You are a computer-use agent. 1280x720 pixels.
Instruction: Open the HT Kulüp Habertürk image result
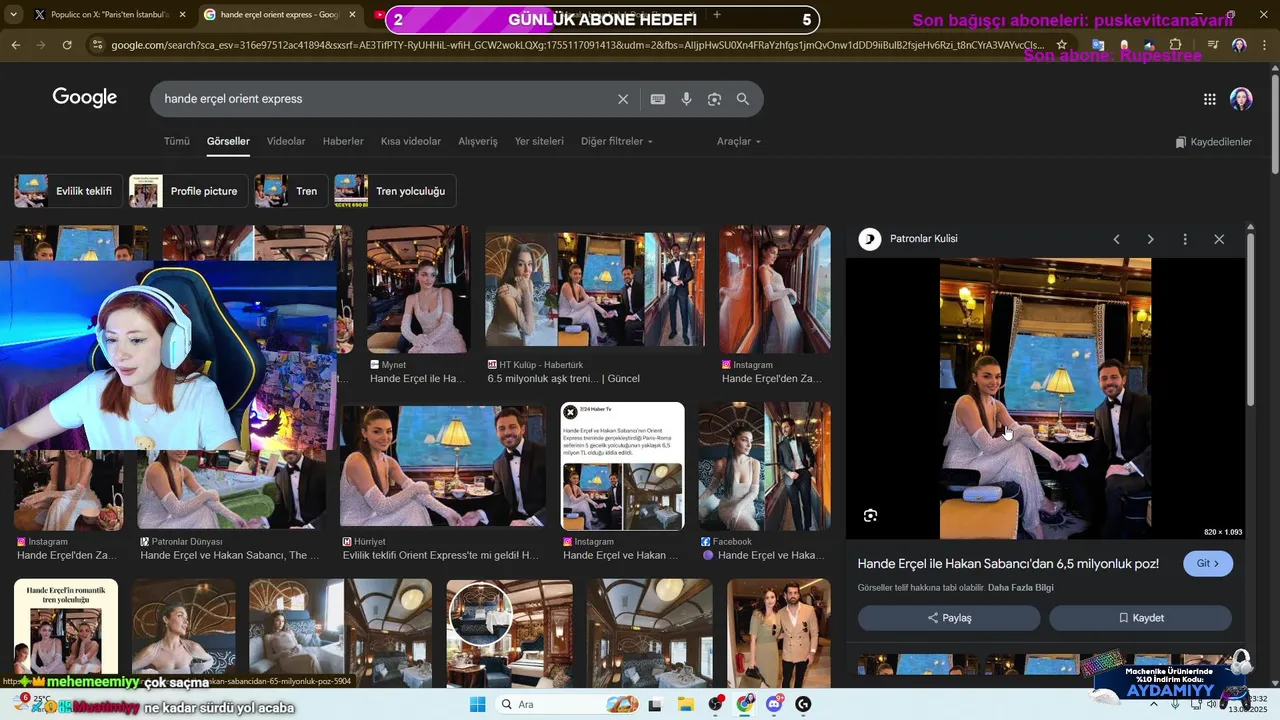tap(595, 289)
